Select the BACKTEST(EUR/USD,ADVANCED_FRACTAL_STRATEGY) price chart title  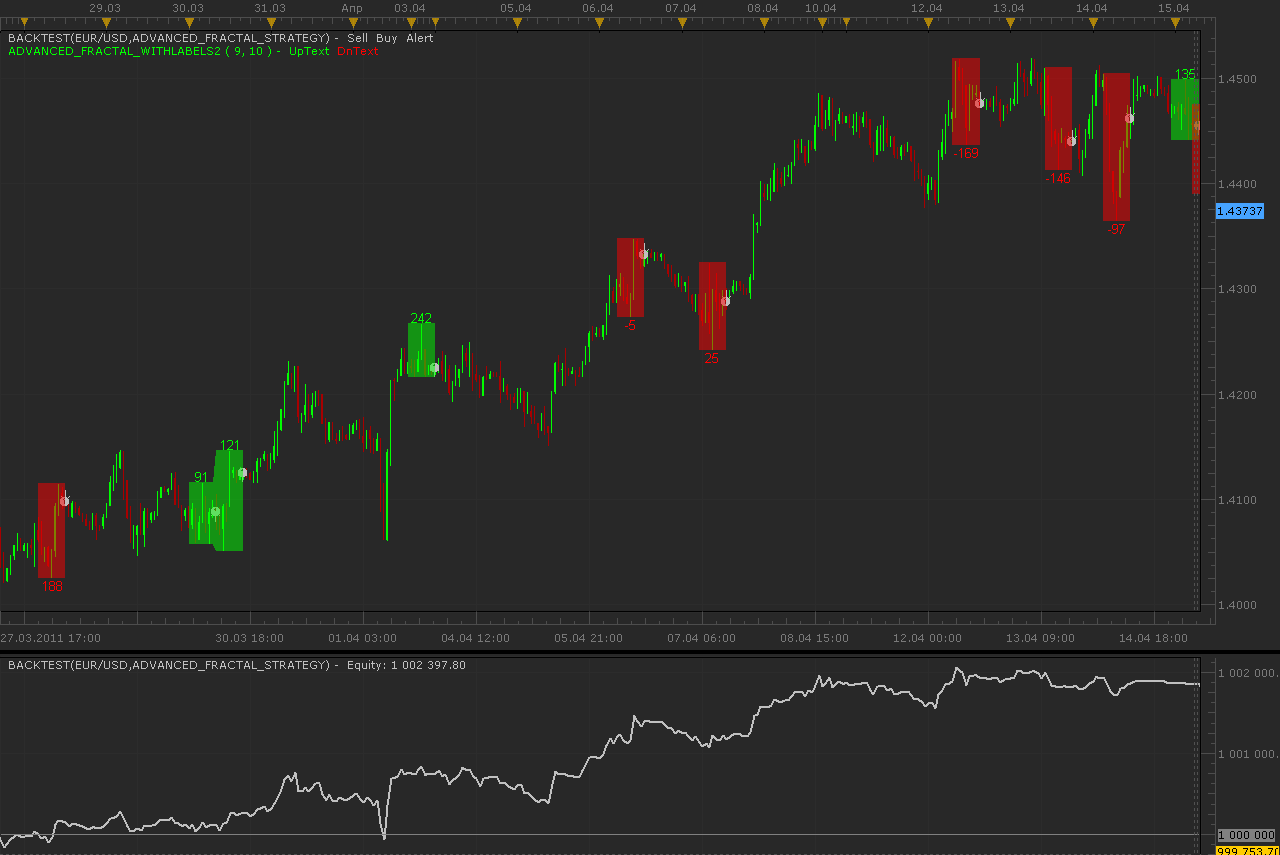coord(168,37)
